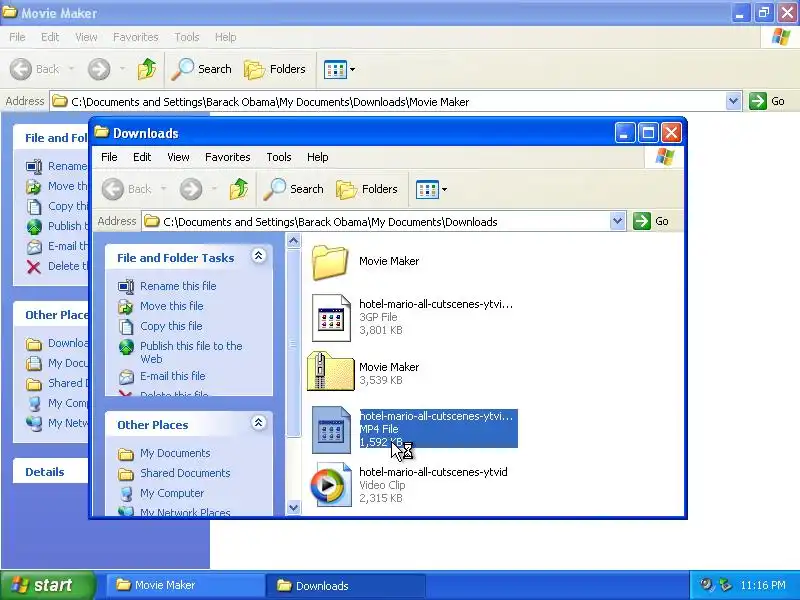
Task: Expand address bar dropdown in Downloads window
Action: pos(617,221)
